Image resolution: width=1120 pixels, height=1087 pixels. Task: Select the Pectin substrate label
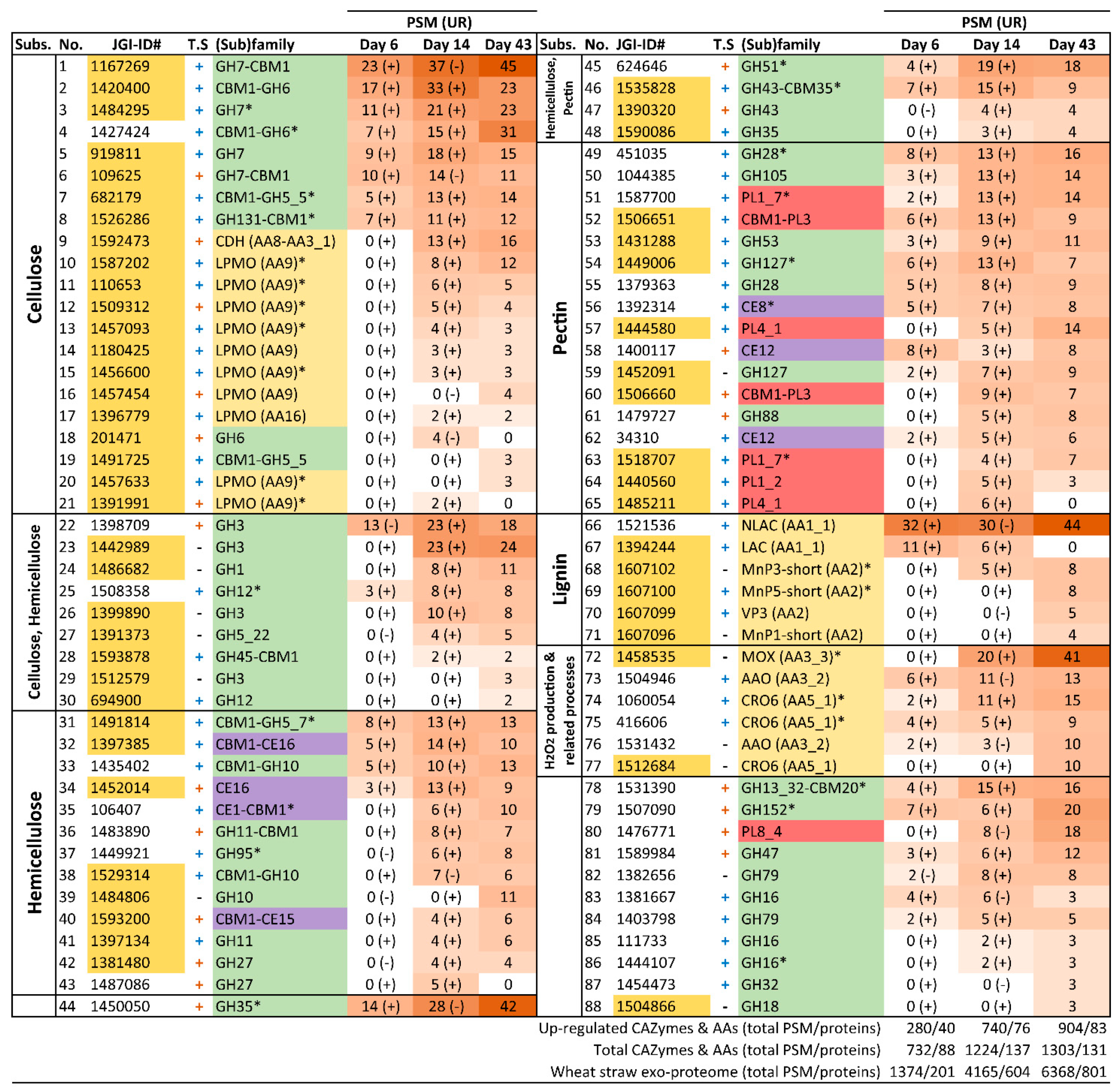point(560,328)
